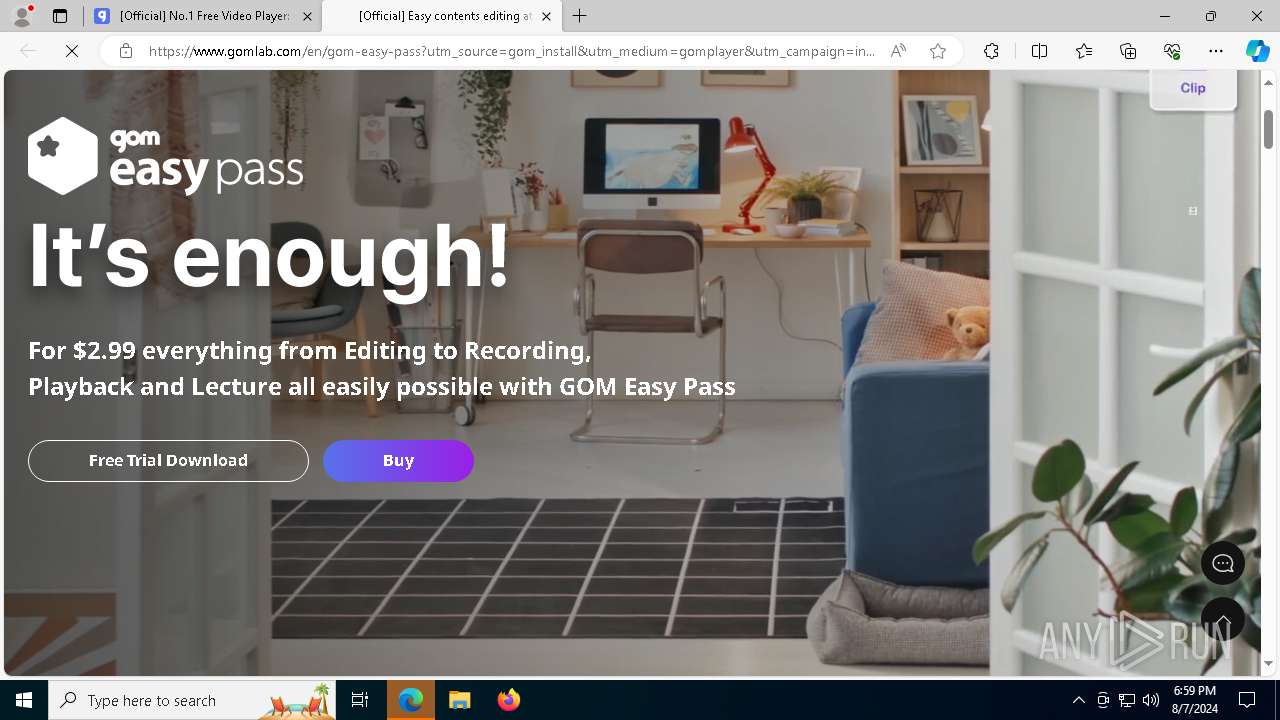Click the gomlab.com address bar
Viewport: 1280px width, 720px height.
(510, 51)
